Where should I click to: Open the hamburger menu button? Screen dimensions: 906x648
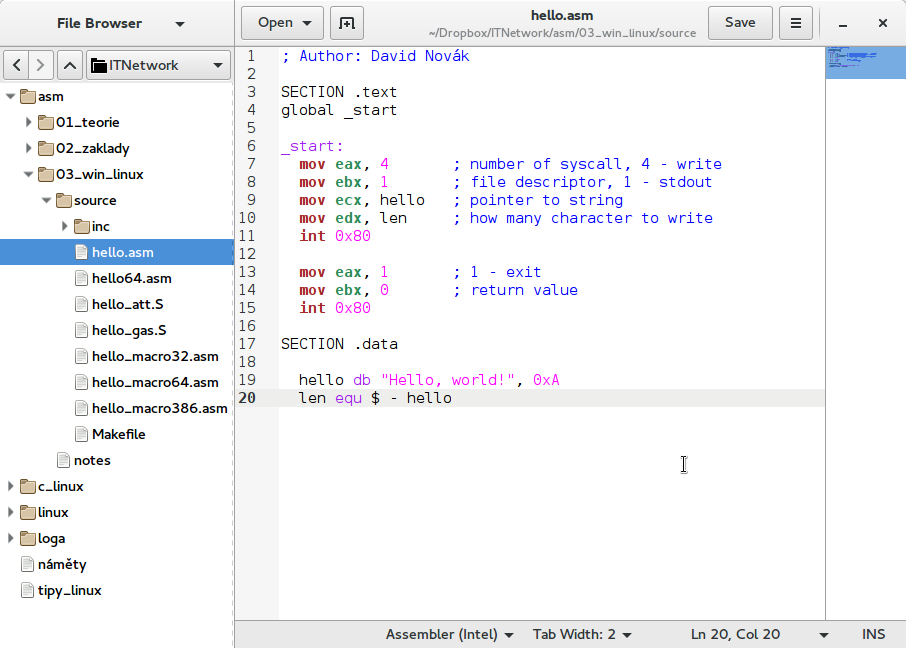(795, 23)
